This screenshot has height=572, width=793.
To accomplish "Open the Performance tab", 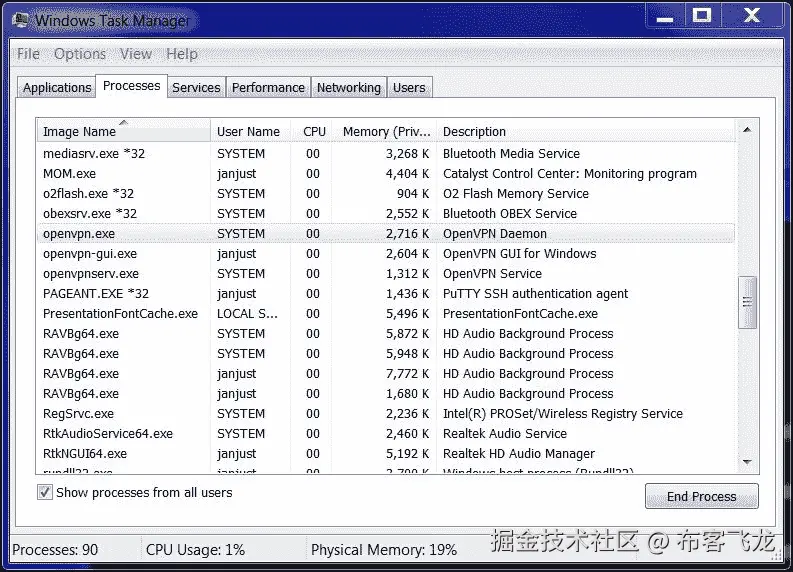I will (268, 87).
